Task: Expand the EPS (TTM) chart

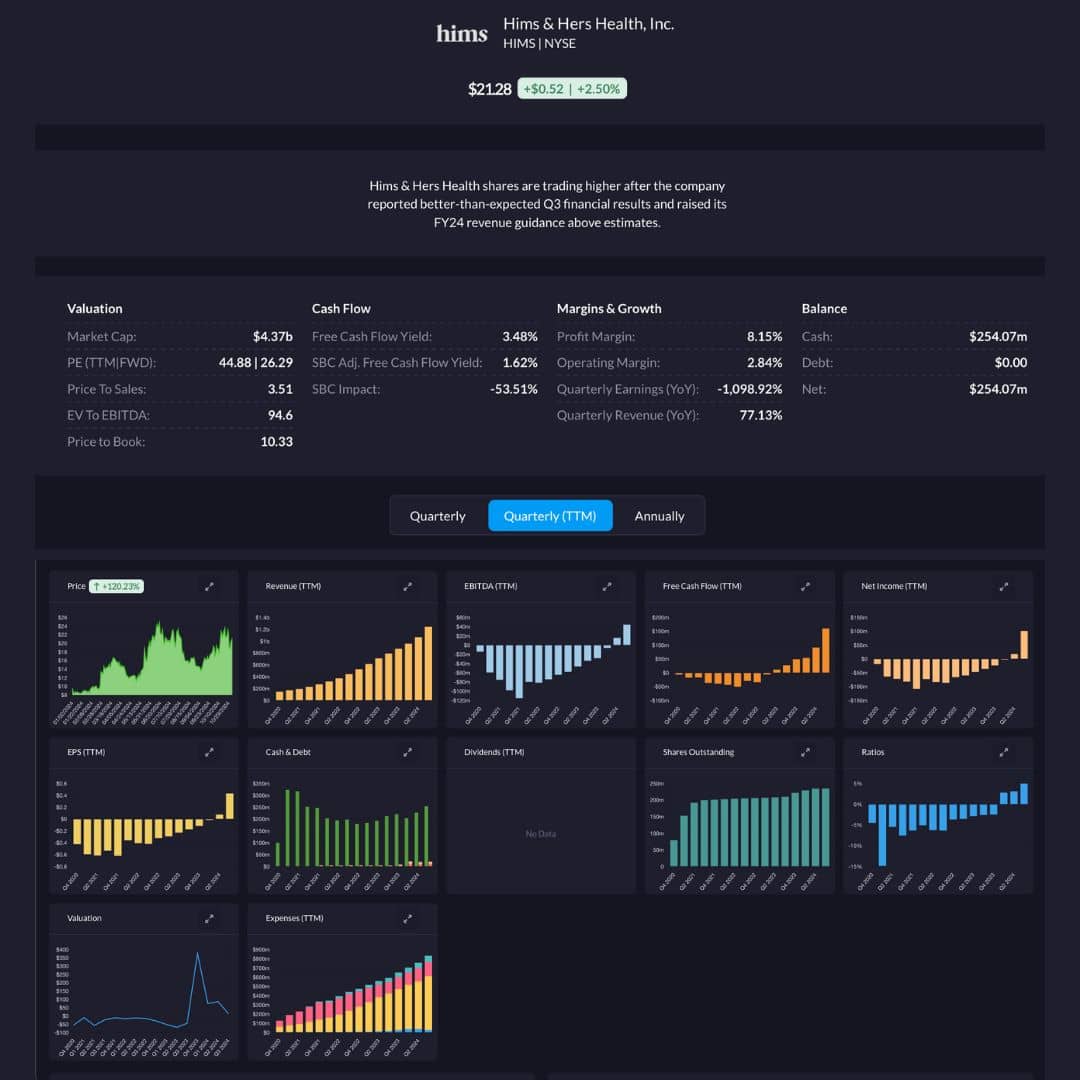Action: pyautogui.click(x=209, y=752)
